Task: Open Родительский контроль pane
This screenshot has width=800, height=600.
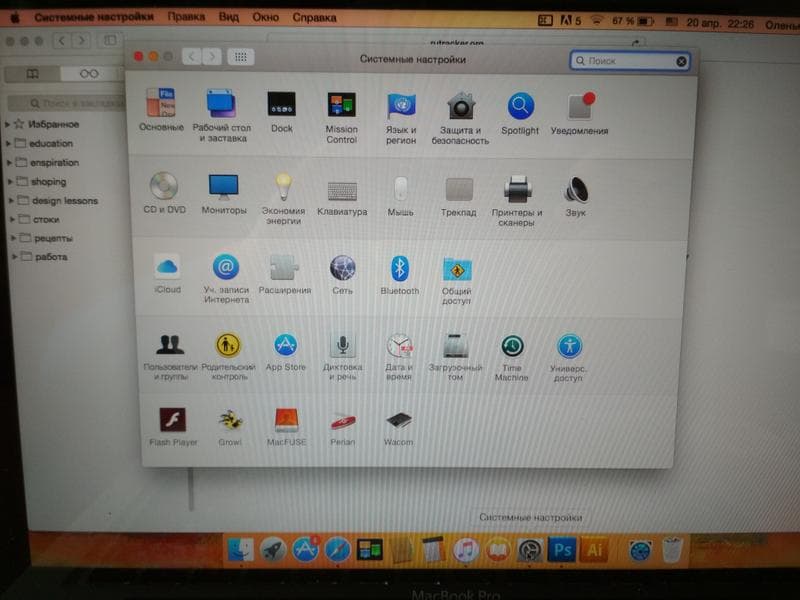Action: [228, 357]
